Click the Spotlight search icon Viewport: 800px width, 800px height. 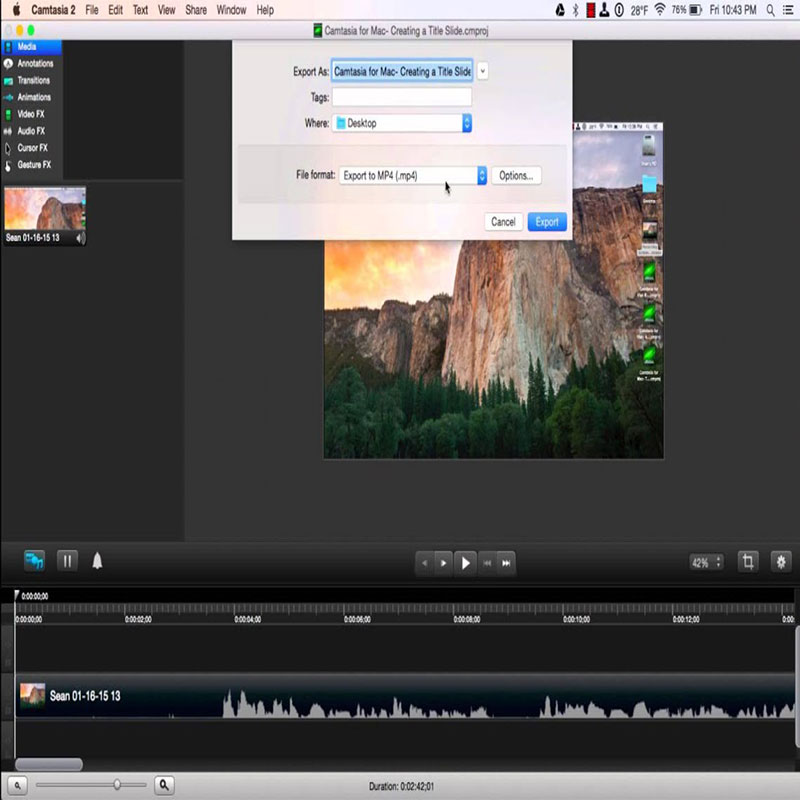tap(770, 10)
